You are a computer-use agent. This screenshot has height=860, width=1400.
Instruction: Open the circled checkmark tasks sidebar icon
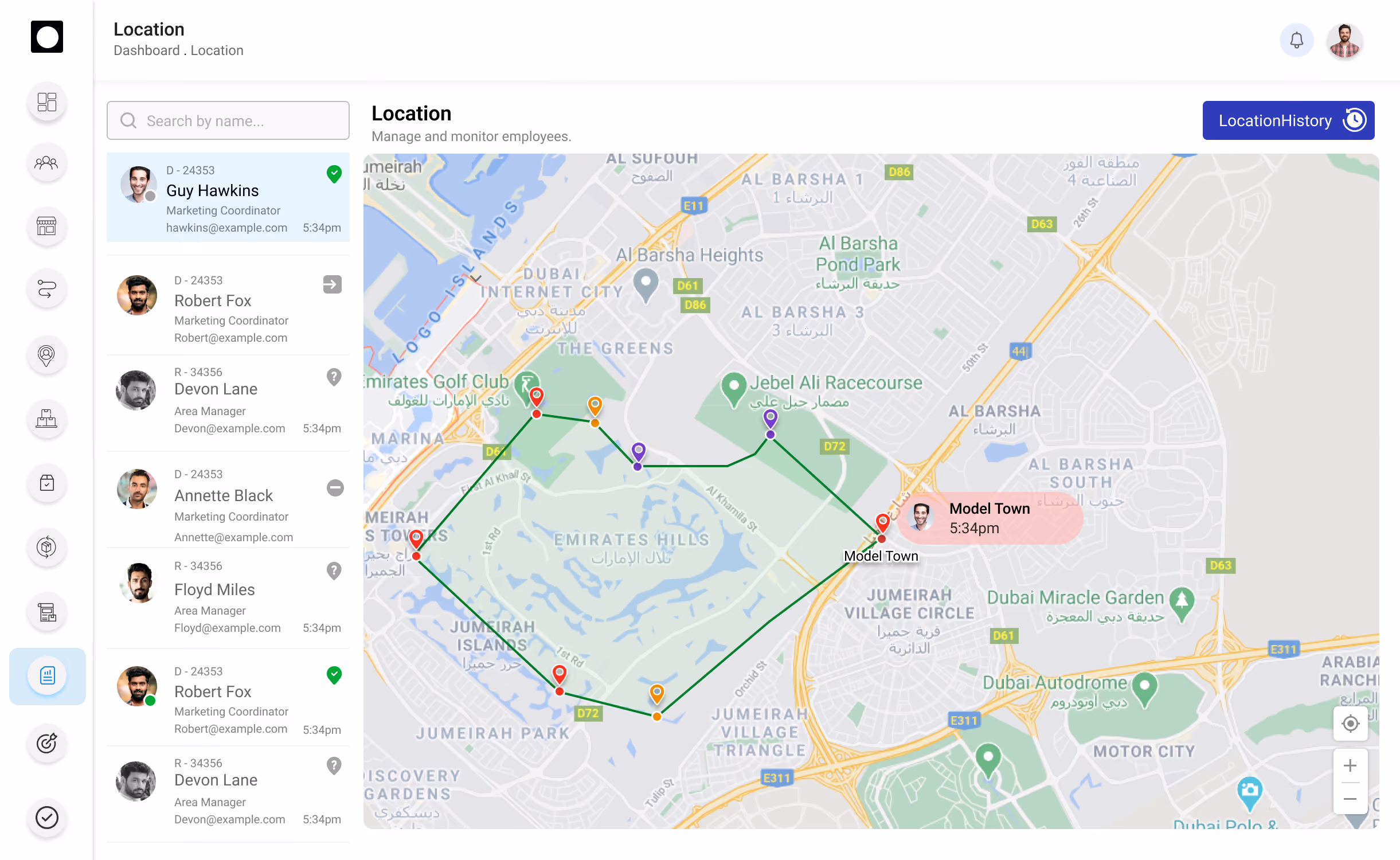point(47,818)
